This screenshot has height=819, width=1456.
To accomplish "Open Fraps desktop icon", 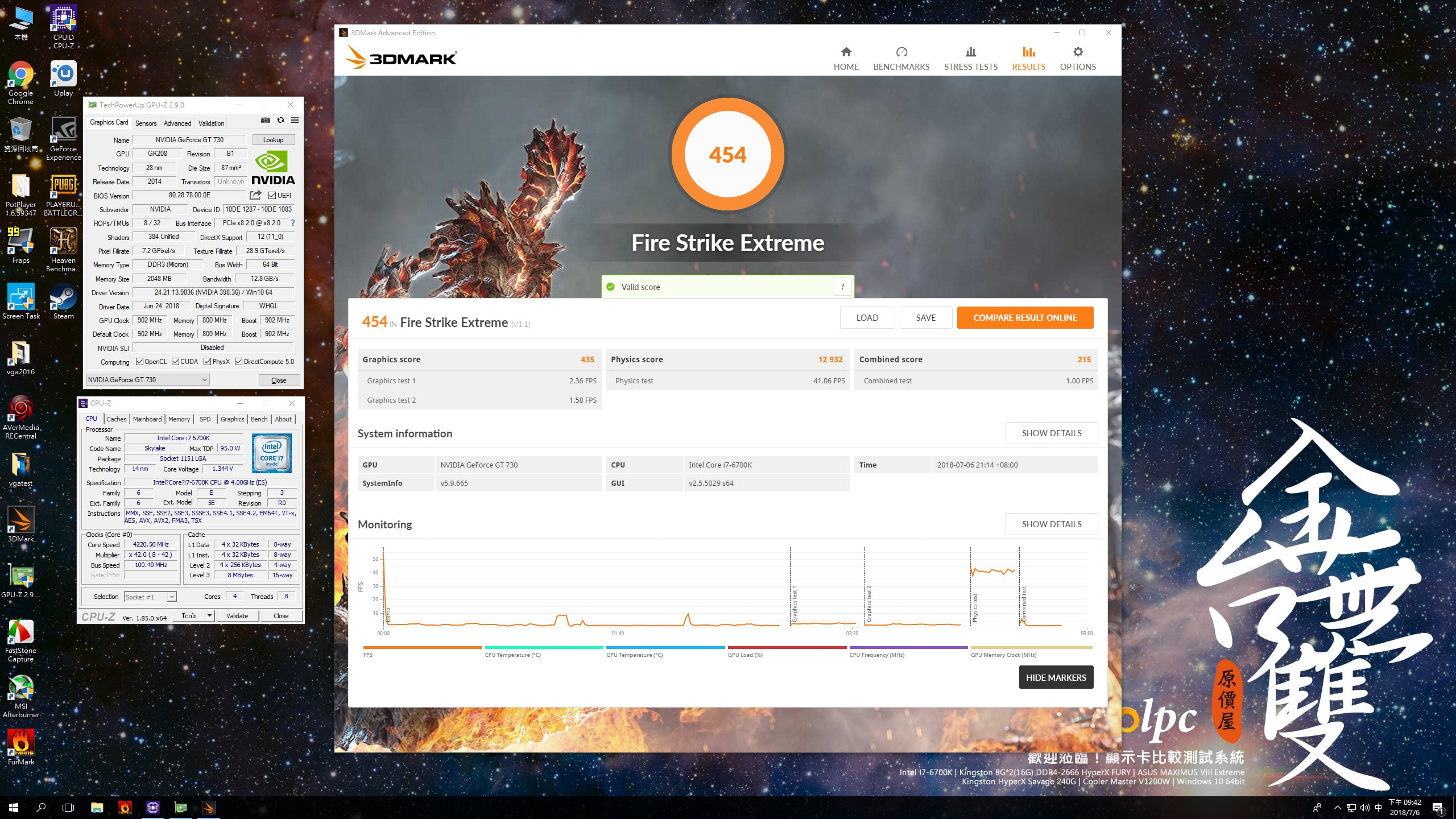I will 20,246.
